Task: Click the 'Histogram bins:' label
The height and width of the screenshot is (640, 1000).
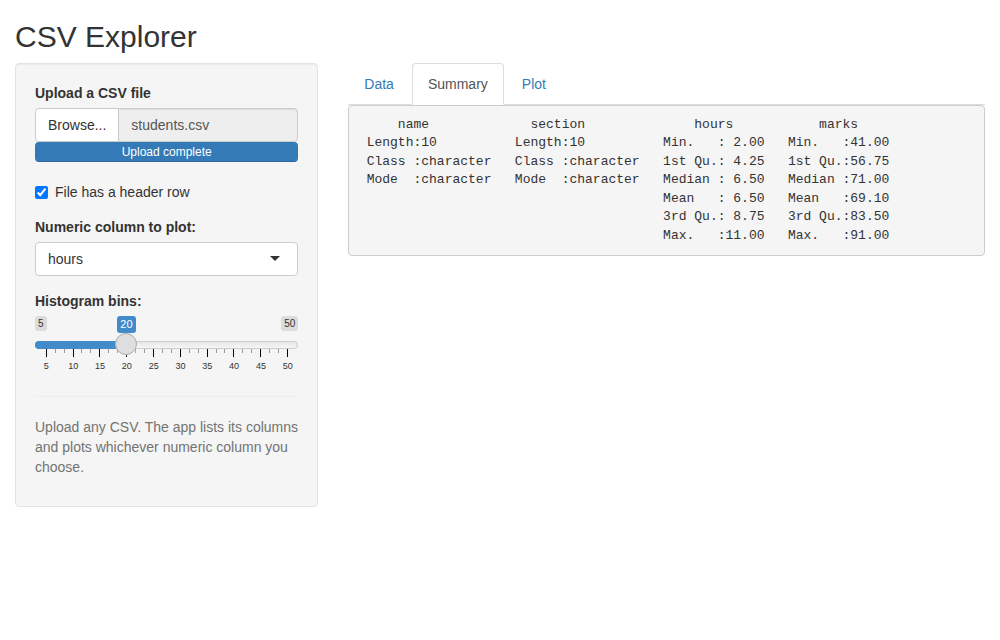Action: click(x=88, y=301)
